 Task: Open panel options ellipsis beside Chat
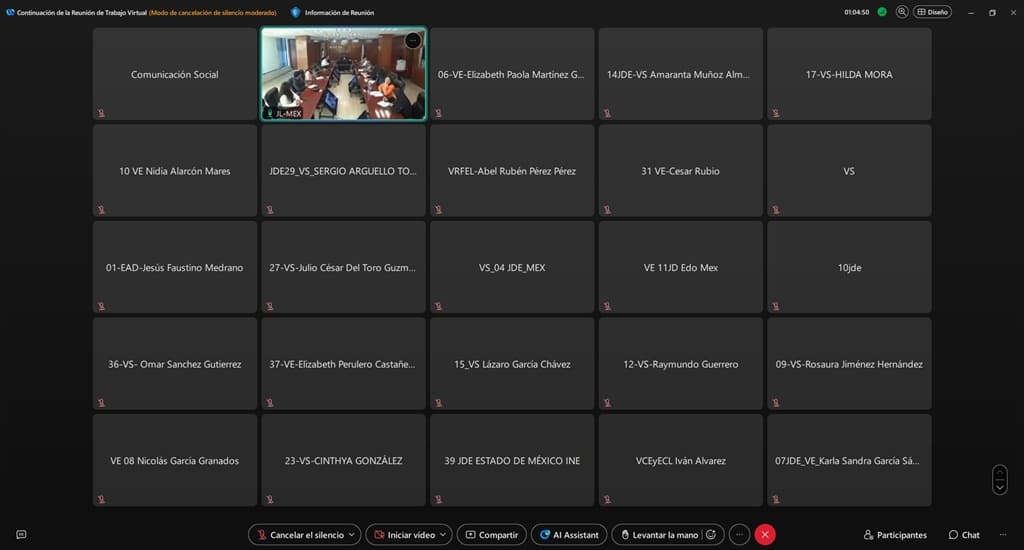coord(1003,534)
